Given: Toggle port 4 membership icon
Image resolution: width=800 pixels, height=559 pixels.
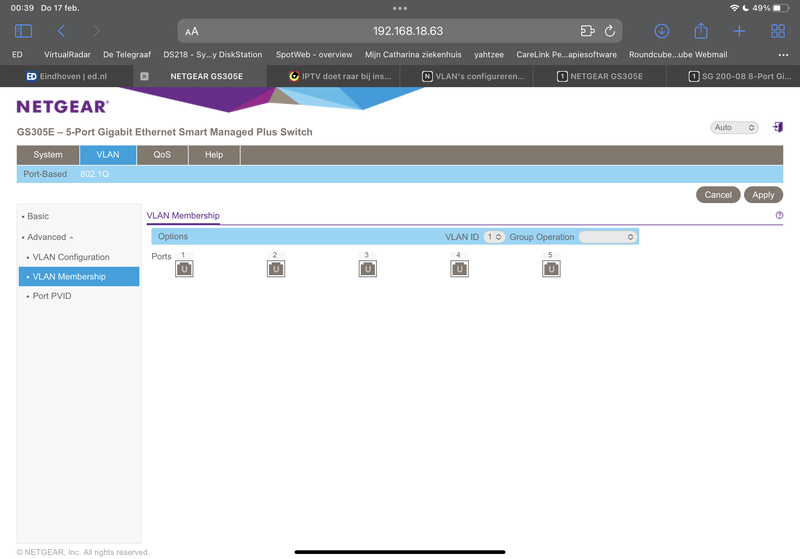Looking at the screenshot, I should (460, 269).
